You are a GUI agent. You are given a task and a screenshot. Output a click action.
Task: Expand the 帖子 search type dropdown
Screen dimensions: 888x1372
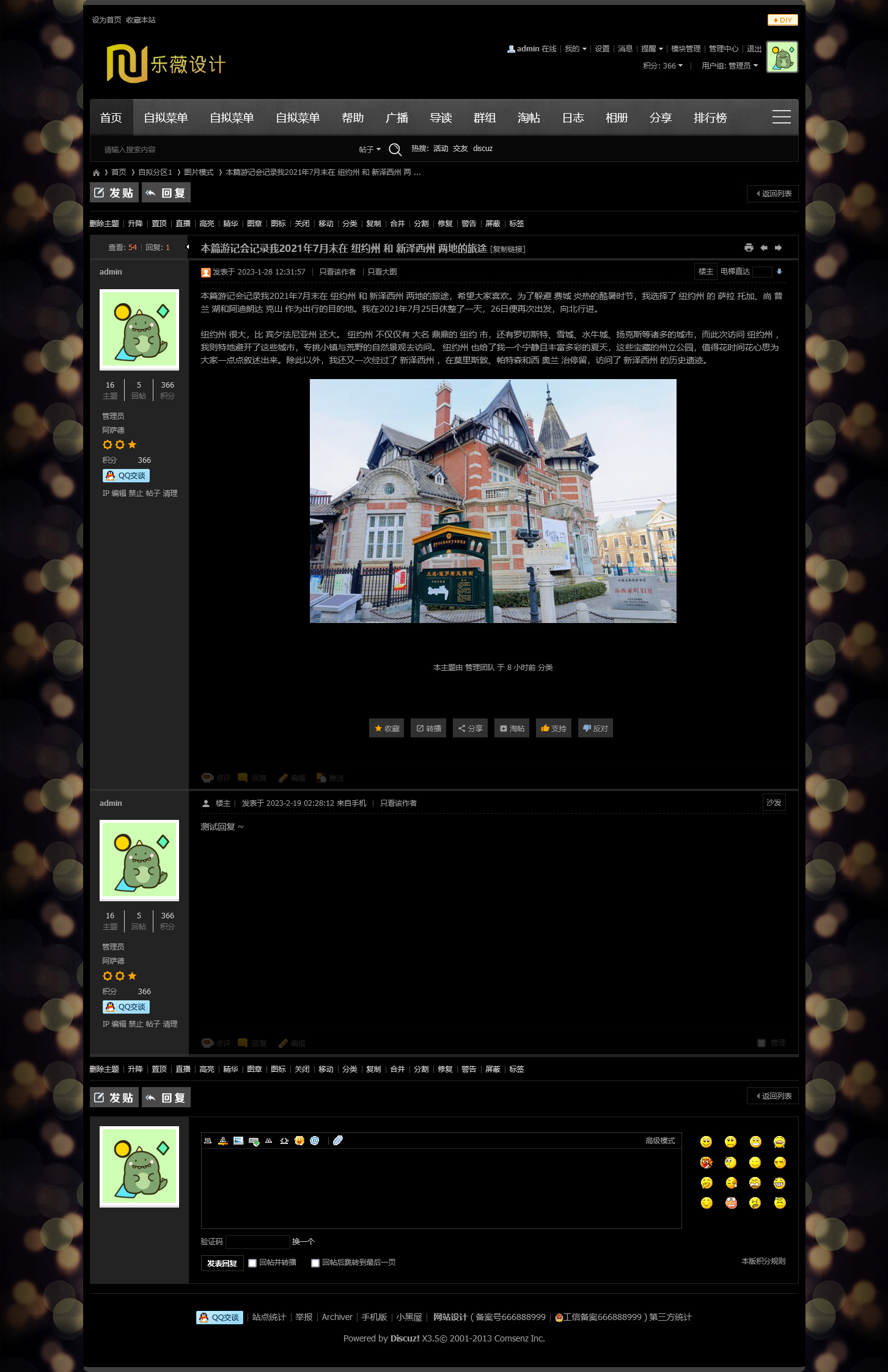pos(370,149)
